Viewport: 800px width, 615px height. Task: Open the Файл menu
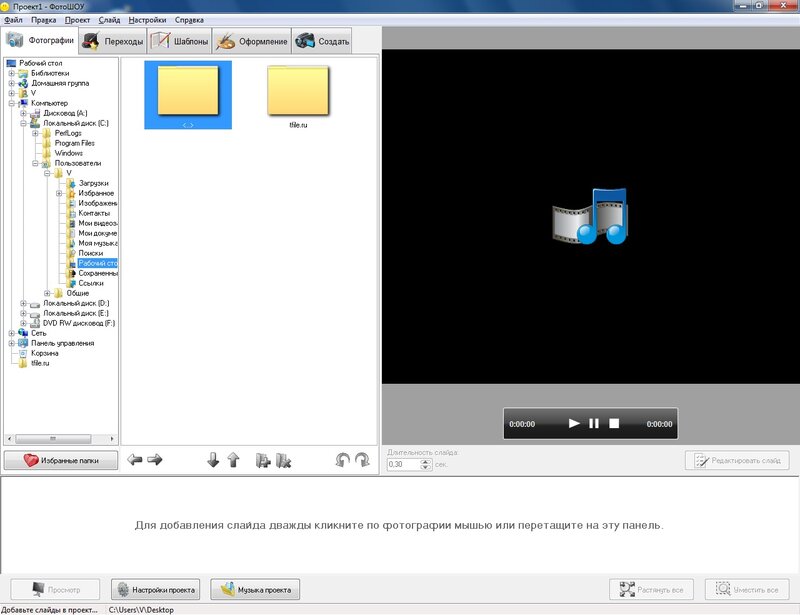pyautogui.click(x=13, y=20)
